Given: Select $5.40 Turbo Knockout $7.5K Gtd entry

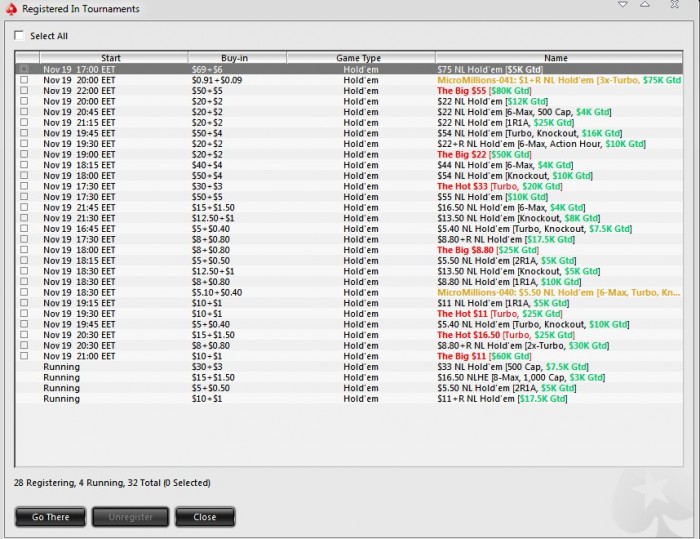Looking at the screenshot, I should 535,229.
